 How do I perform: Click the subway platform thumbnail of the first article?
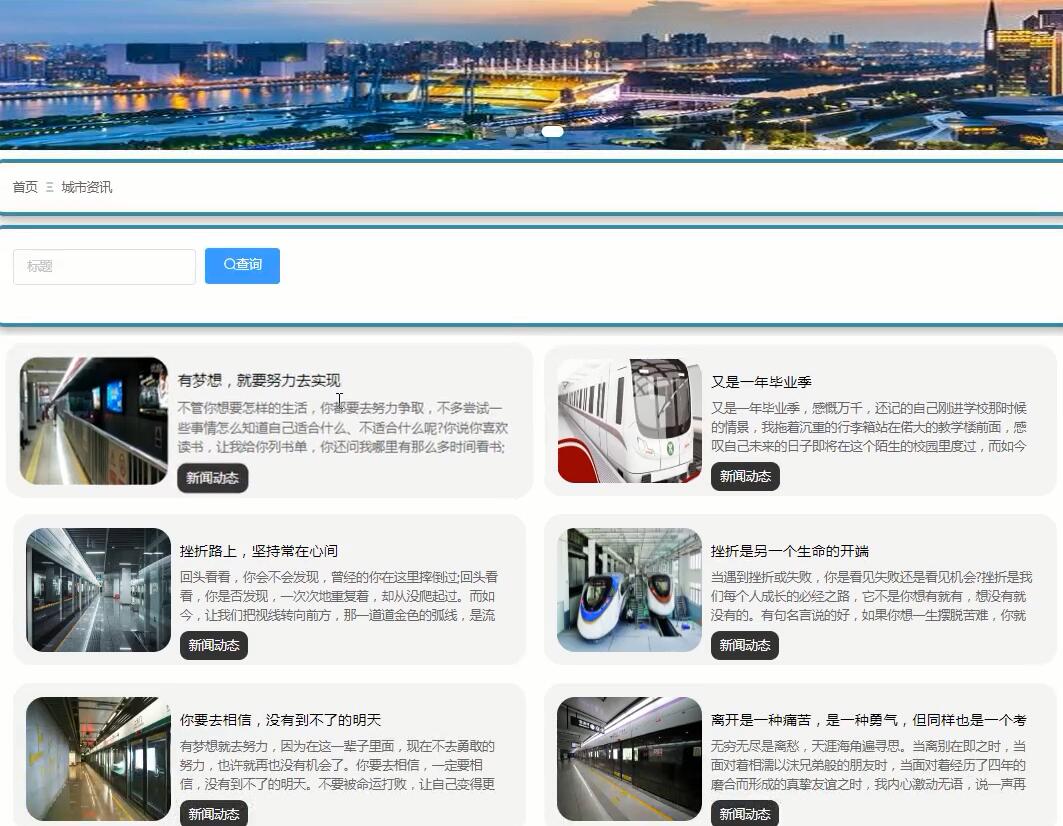93,420
